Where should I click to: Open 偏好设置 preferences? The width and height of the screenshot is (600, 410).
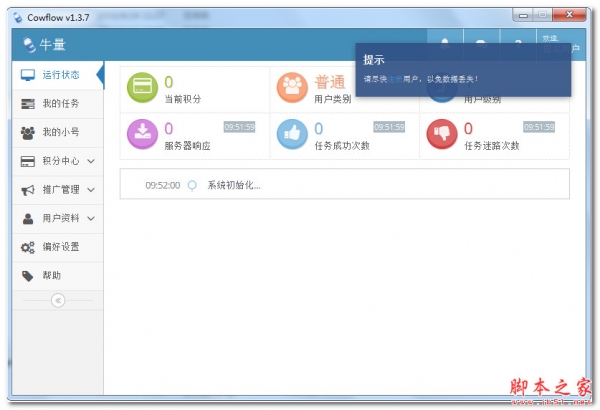(x=58, y=247)
